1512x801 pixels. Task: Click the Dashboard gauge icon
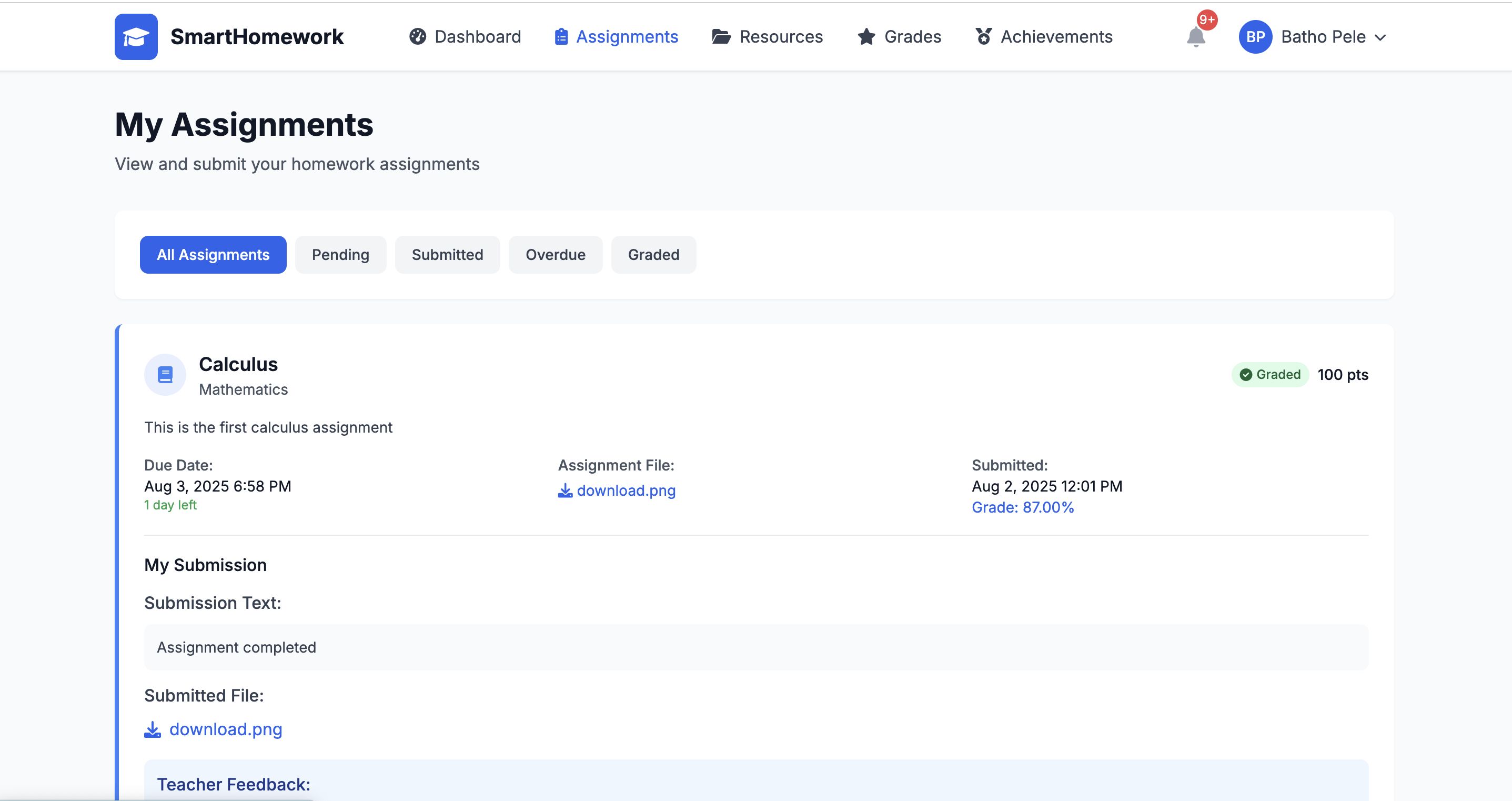[x=417, y=36]
